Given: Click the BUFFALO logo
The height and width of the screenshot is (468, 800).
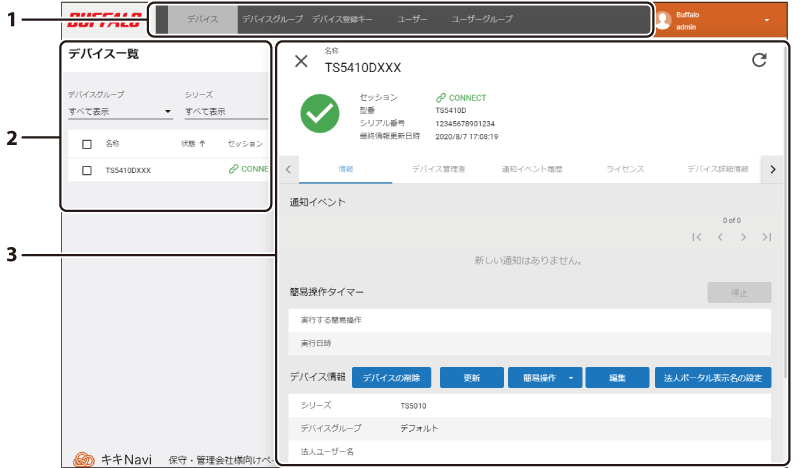Looking at the screenshot, I should [105, 20].
